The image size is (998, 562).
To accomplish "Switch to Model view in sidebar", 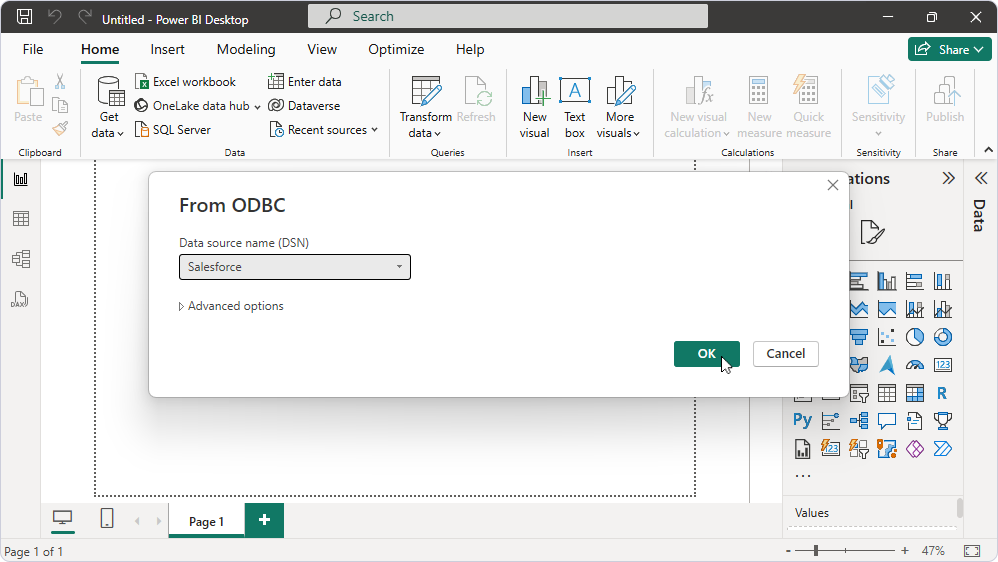I will [21, 259].
